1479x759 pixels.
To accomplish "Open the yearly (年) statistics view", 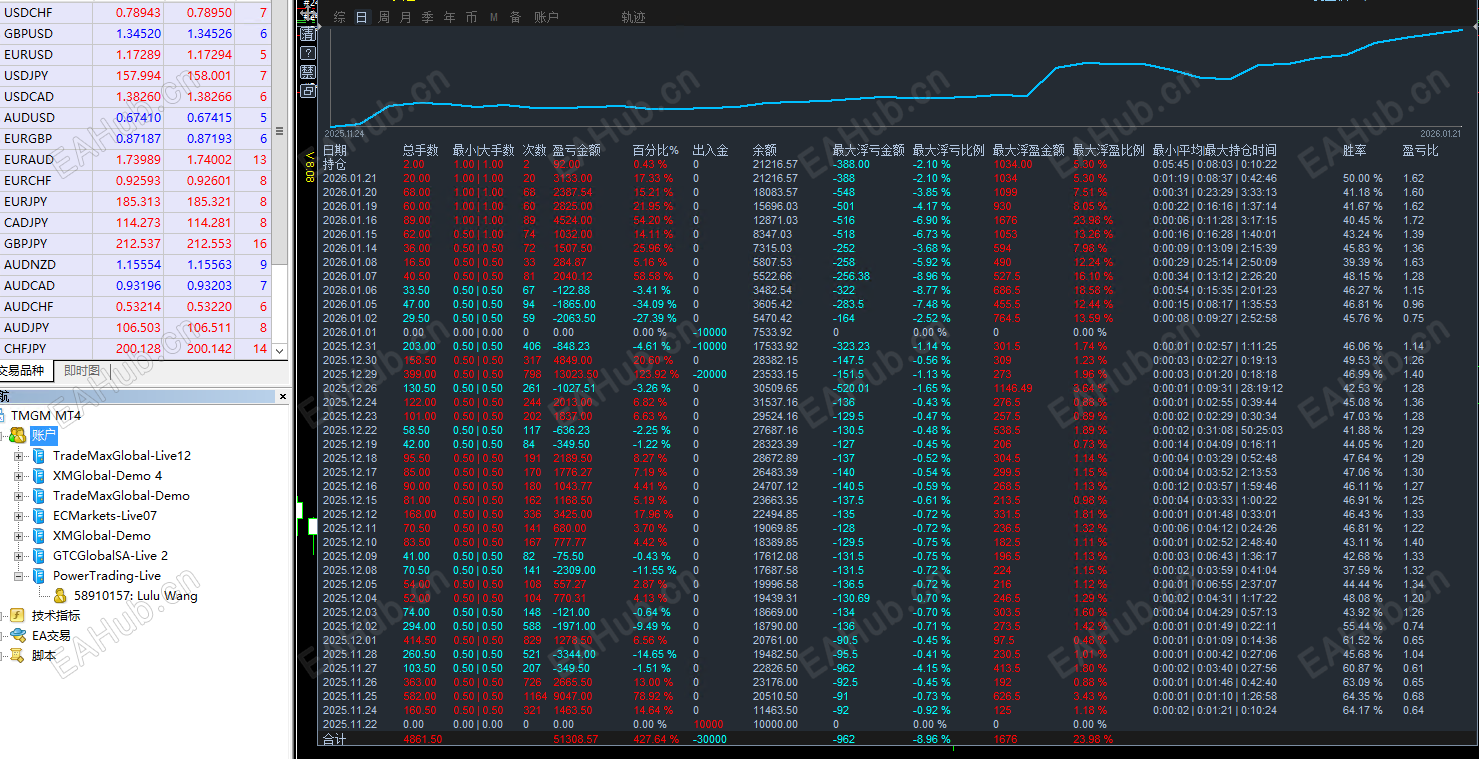I will [448, 16].
